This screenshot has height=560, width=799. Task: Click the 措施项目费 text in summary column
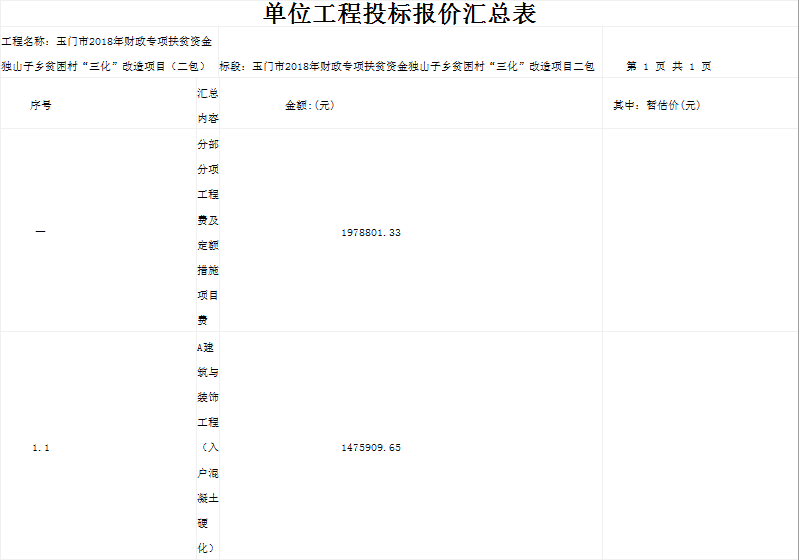point(208,295)
